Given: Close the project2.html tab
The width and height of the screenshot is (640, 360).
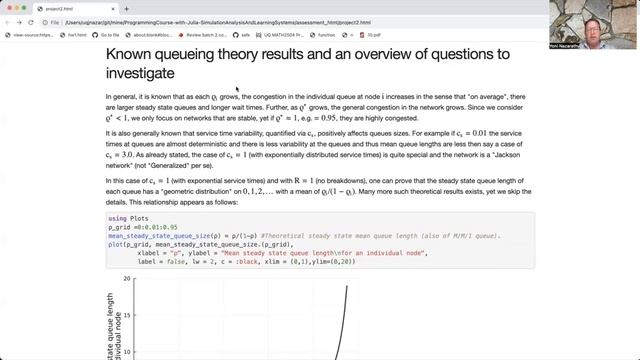Looking at the screenshot, I should coord(113,9).
